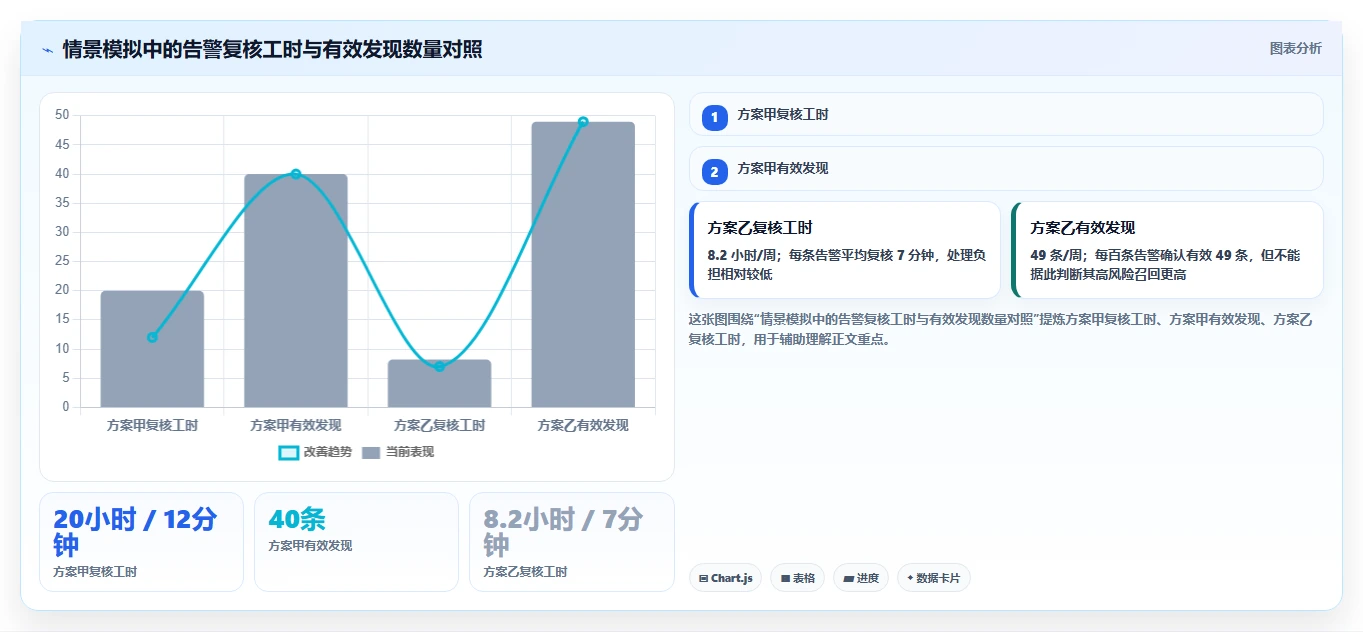The height and width of the screenshot is (632, 1363).
Task: Click the 当前表现 legend color box
Action: (371, 452)
